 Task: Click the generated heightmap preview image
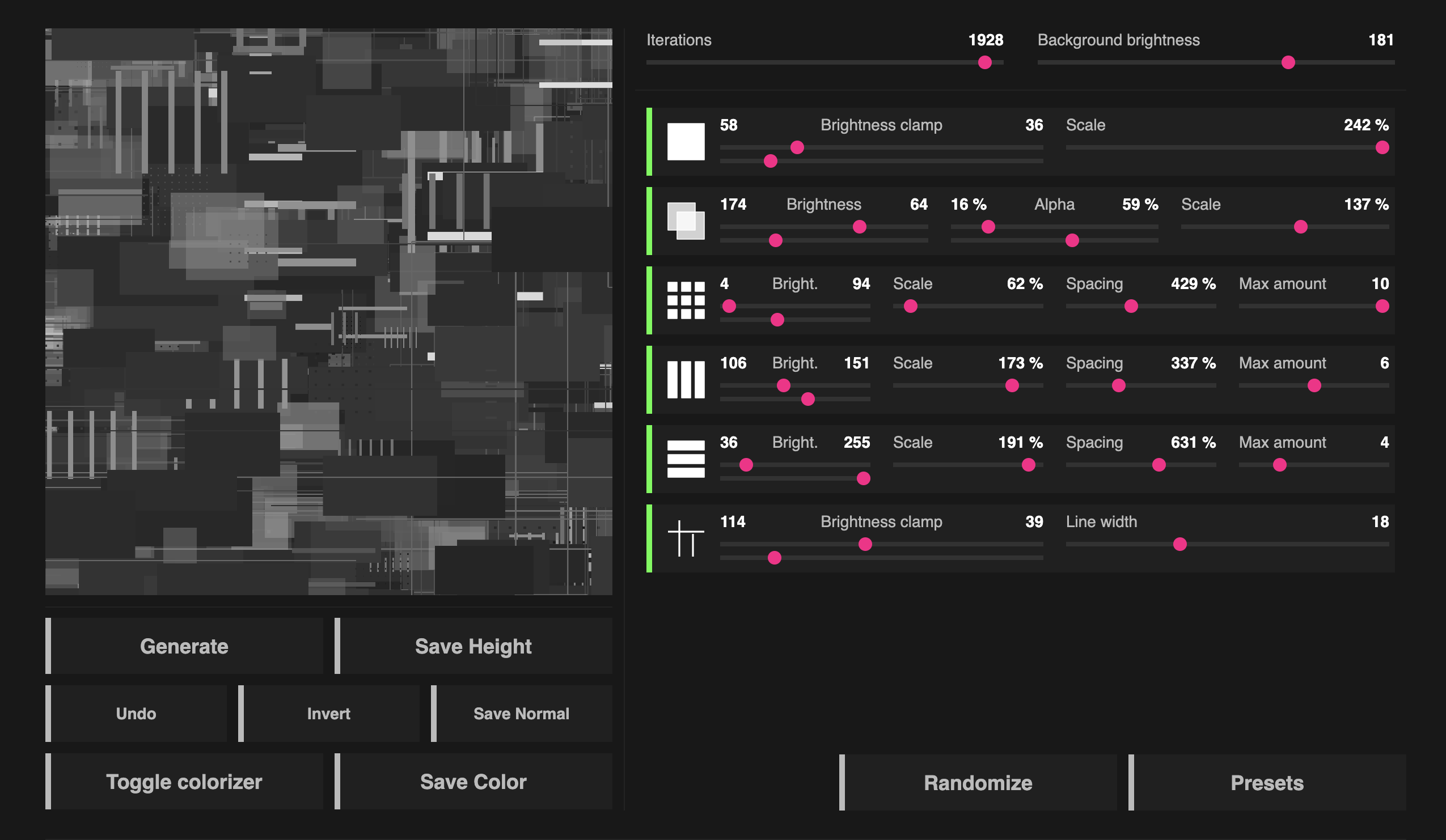329,311
